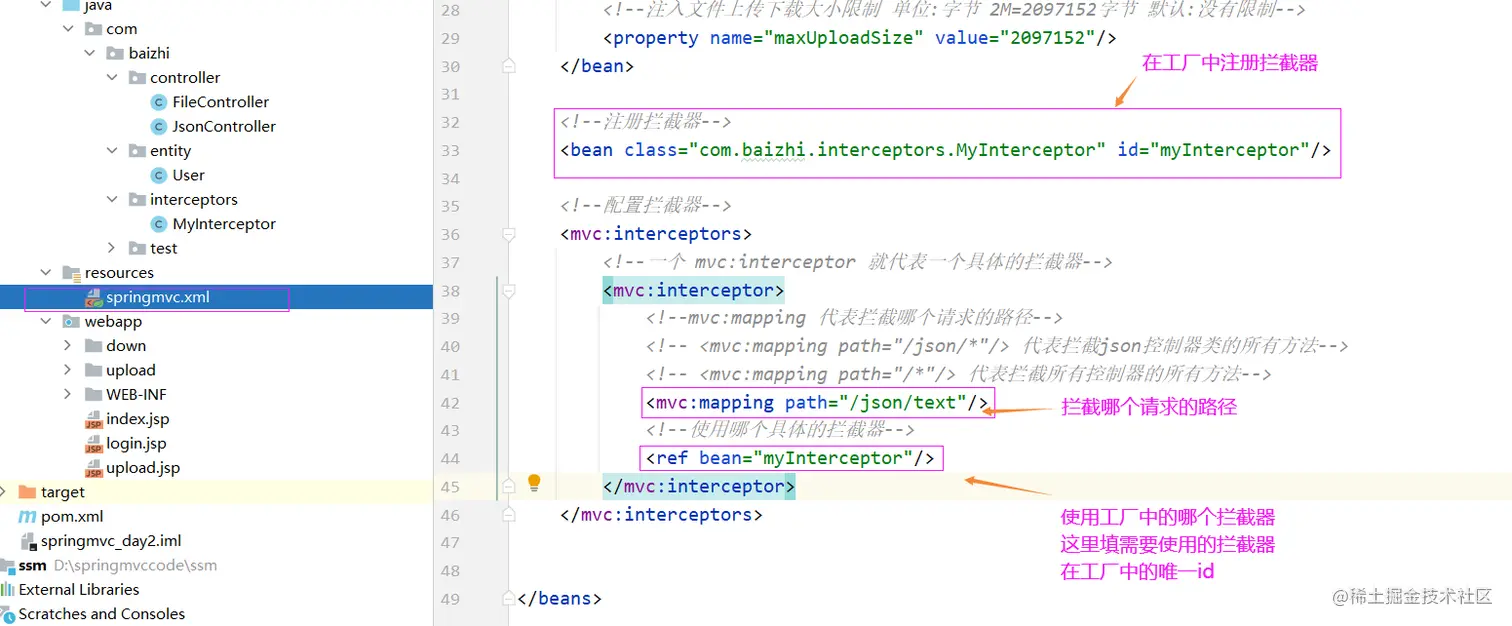The image size is (1512, 626).
Task: Click the pom.xml Maven icon
Action: pos(28,517)
